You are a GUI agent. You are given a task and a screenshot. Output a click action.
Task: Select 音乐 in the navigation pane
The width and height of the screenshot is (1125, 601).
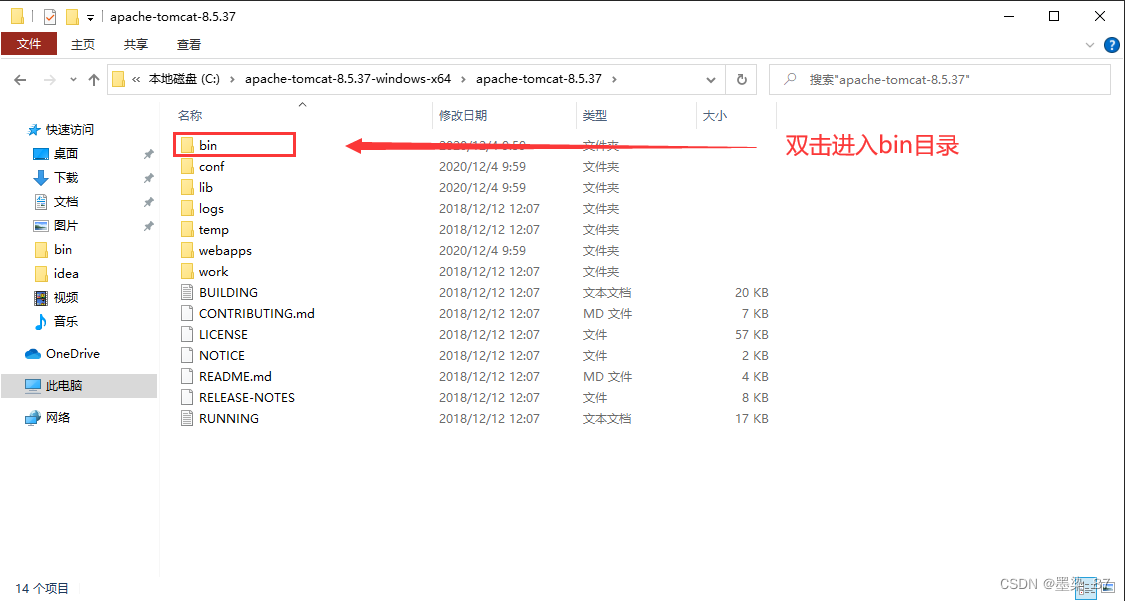coord(66,322)
